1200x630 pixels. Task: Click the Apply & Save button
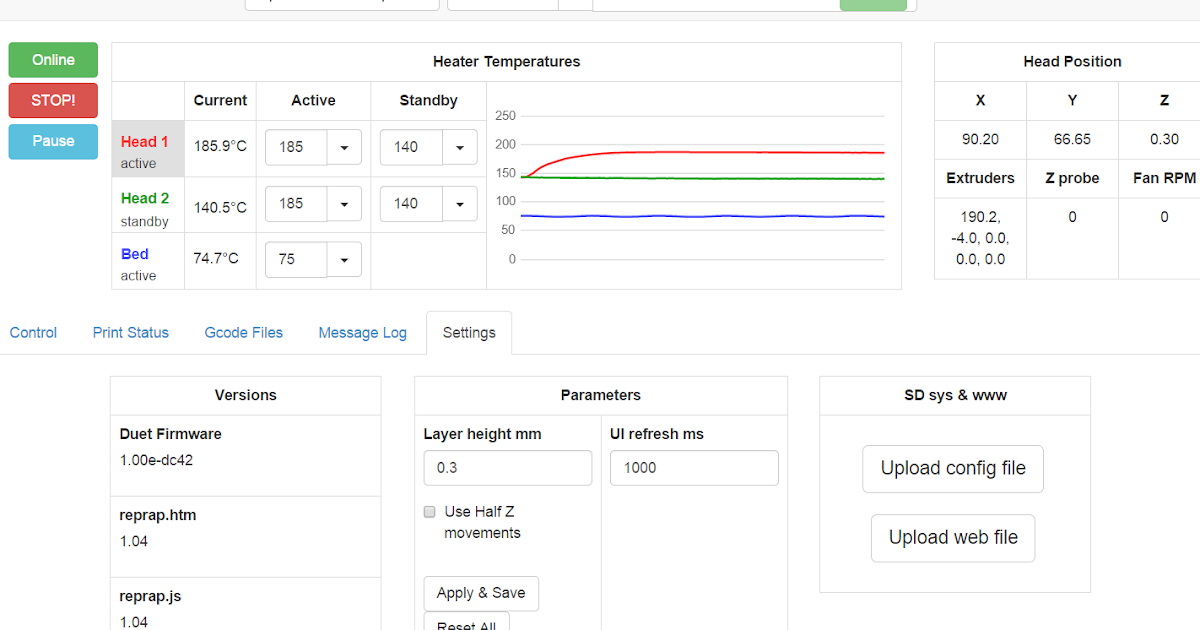click(481, 593)
